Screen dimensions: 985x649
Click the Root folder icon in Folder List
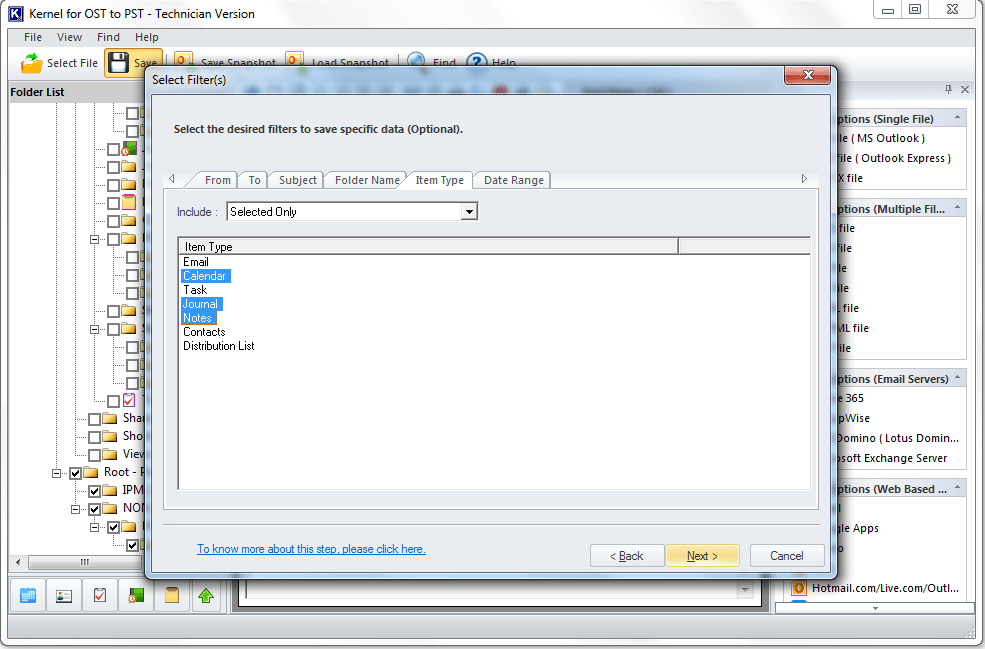91,472
